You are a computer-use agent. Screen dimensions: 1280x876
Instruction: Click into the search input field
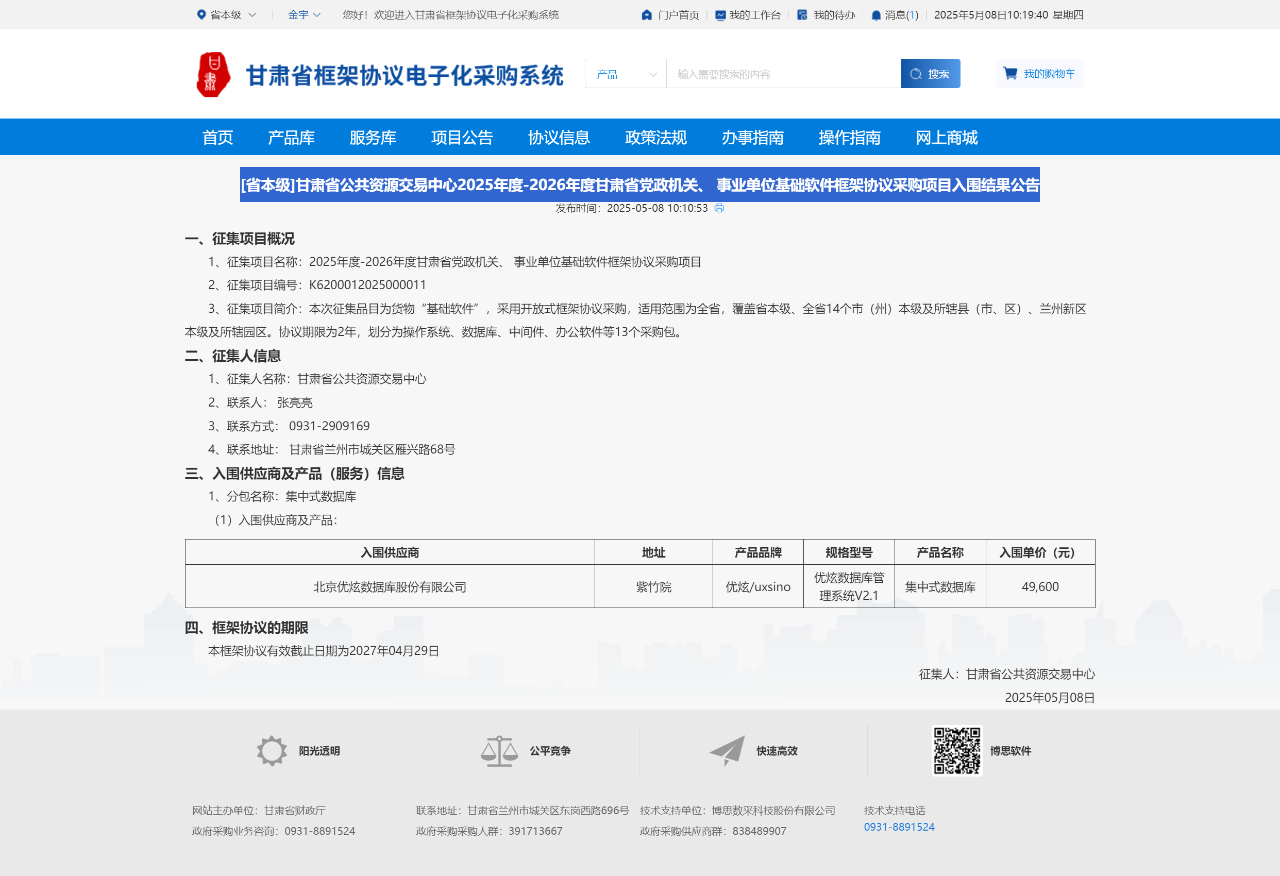tap(782, 74)
